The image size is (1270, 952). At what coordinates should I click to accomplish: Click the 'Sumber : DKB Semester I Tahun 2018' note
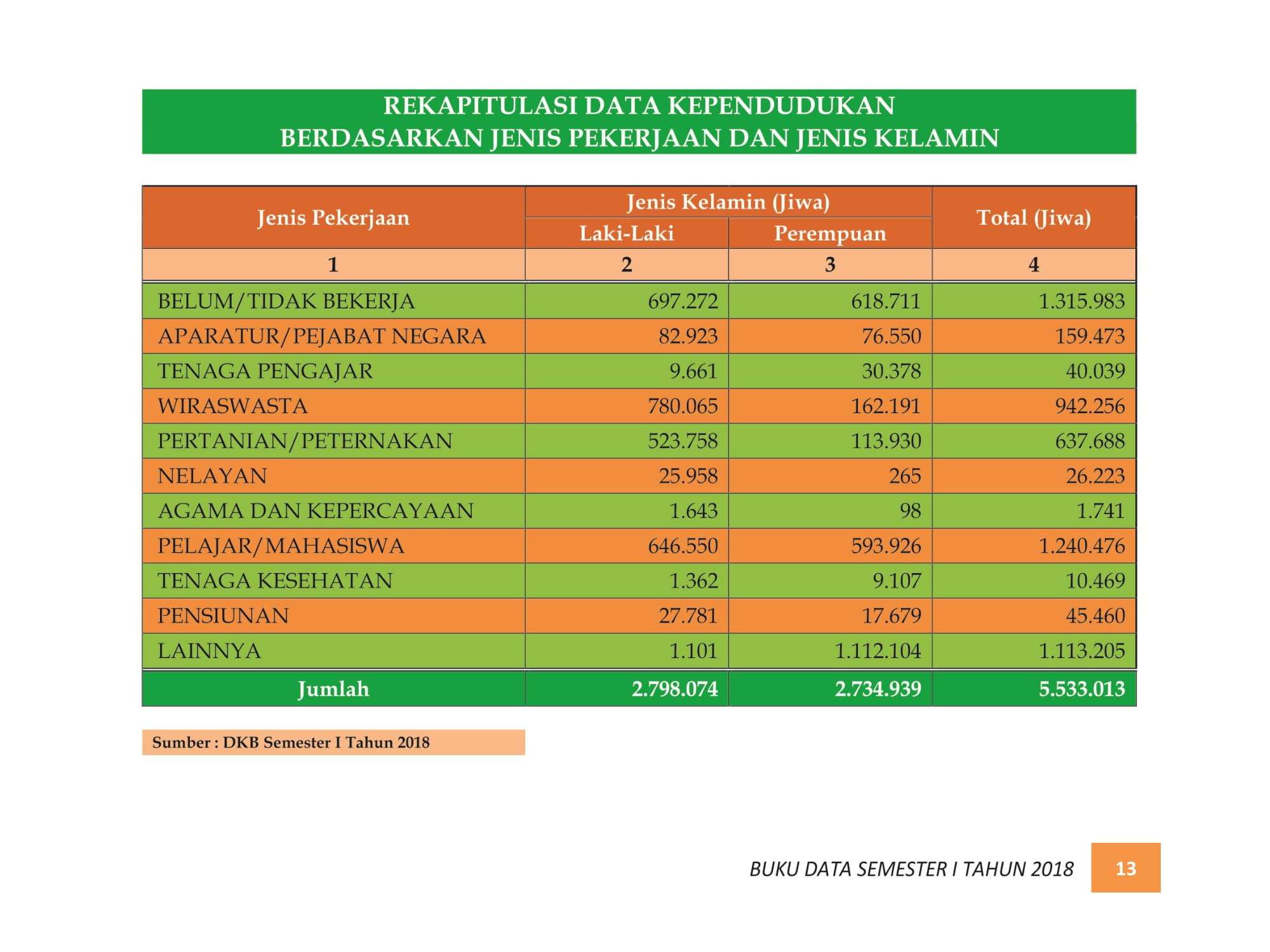point(291,743)
